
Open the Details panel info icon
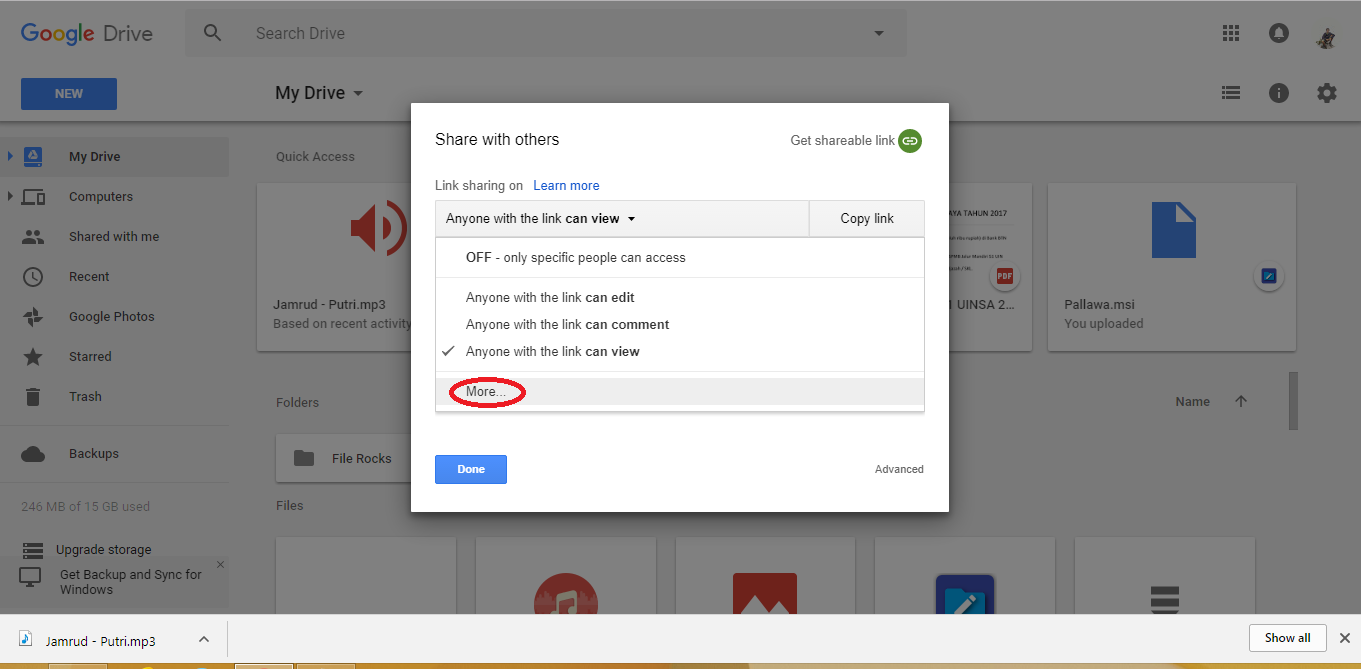(1279, 92)
